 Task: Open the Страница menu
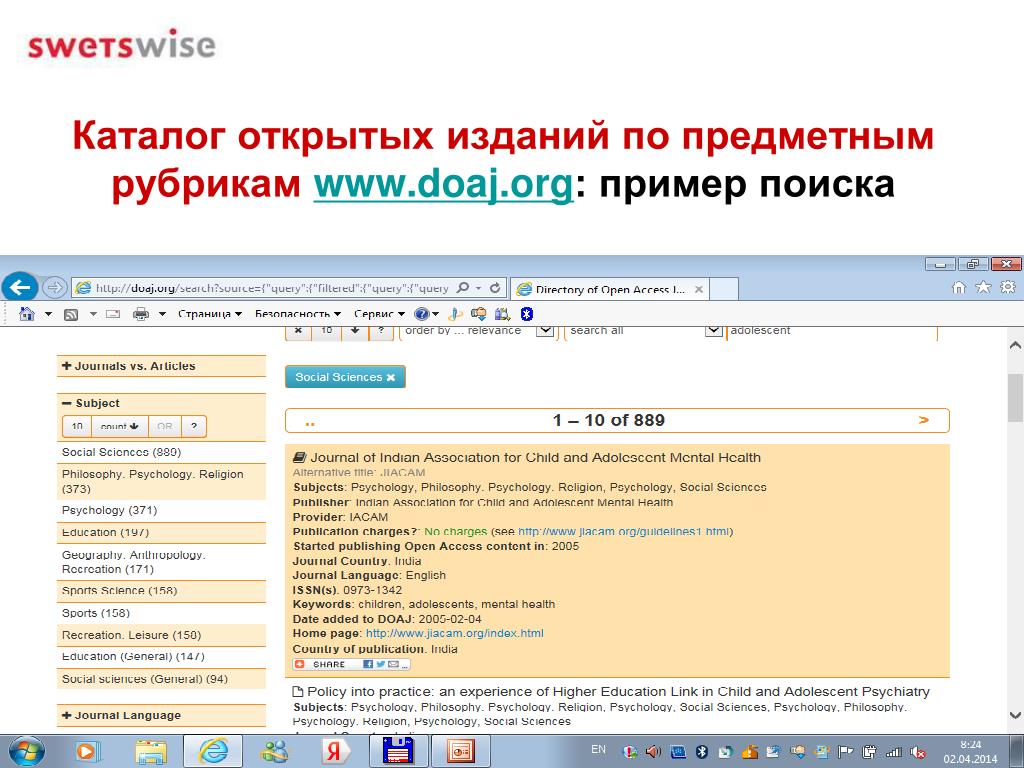[x=210, y=314]
